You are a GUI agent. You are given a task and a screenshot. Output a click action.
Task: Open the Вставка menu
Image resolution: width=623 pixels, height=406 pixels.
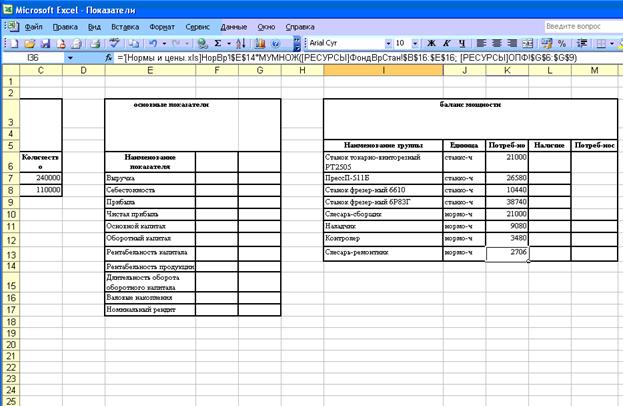tap(125, 27)
